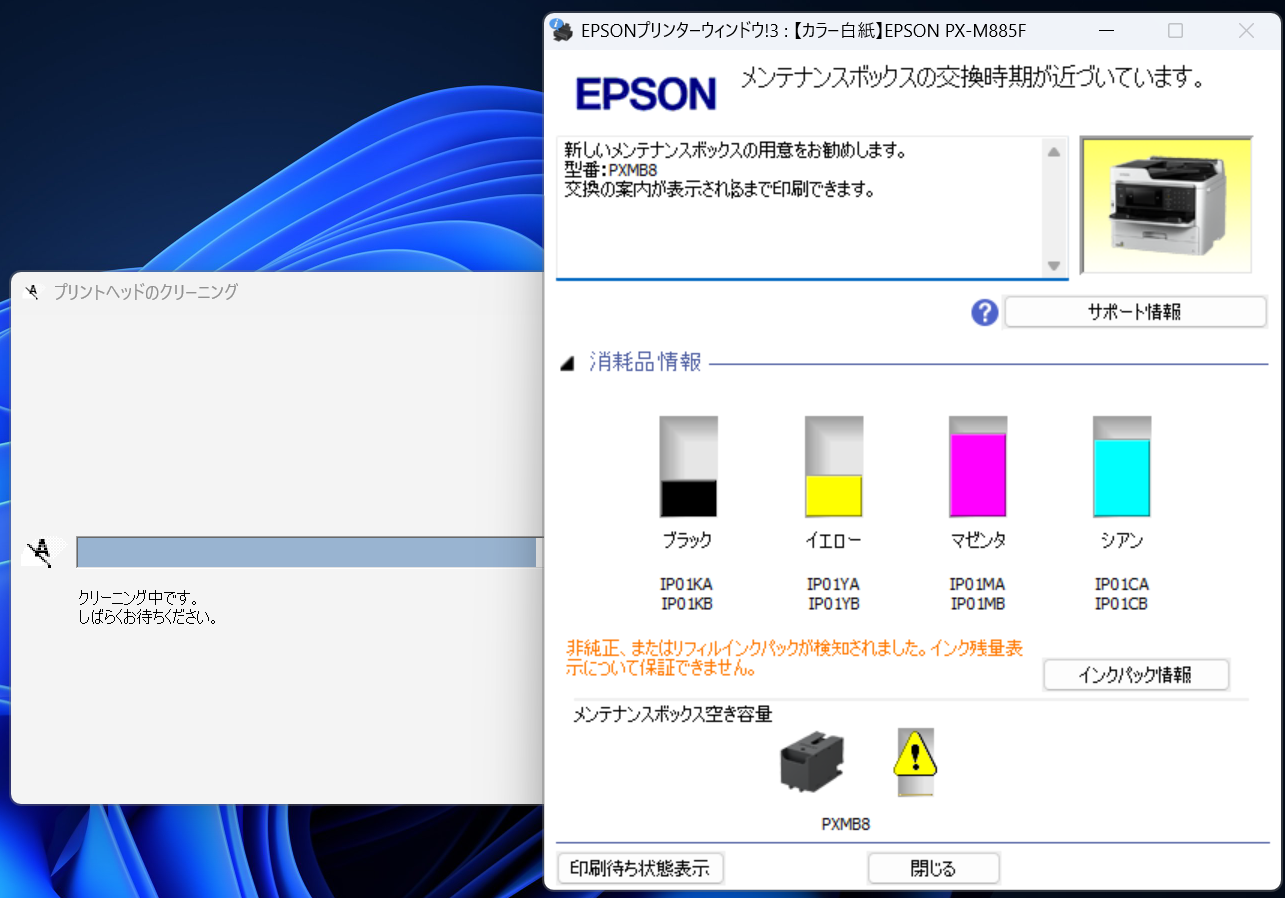1285x898 pixels.
Task: Dismiss the window with 閉じる
Action: point(933,868)
